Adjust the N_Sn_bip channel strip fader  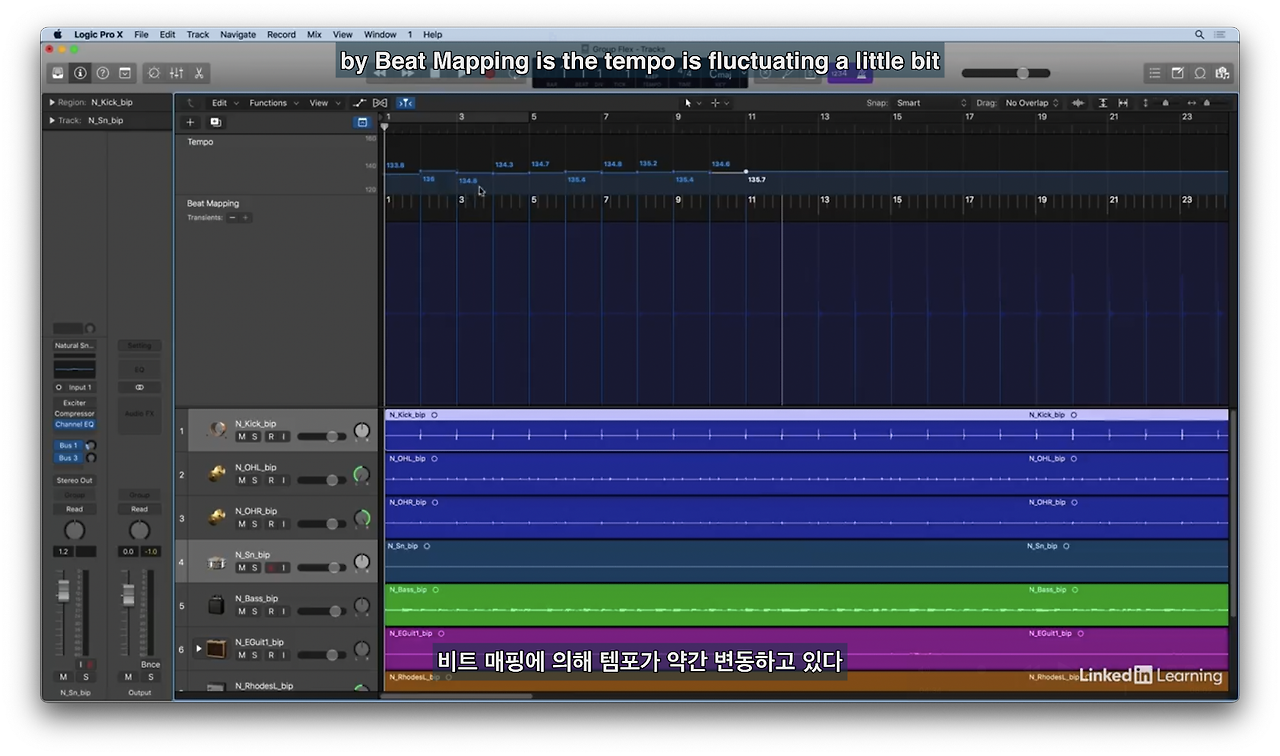62,590
